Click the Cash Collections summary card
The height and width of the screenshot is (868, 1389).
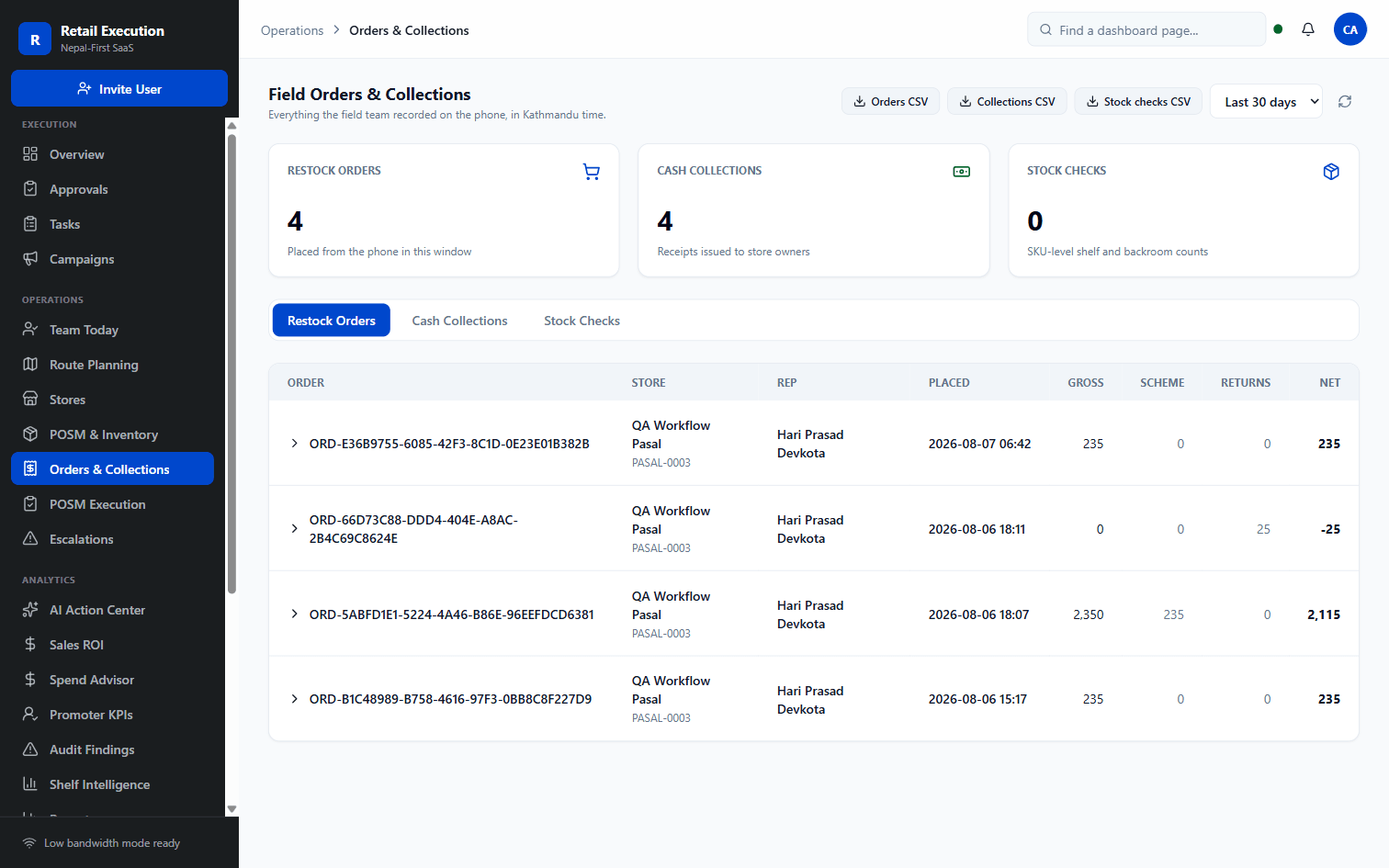[814, 210]
